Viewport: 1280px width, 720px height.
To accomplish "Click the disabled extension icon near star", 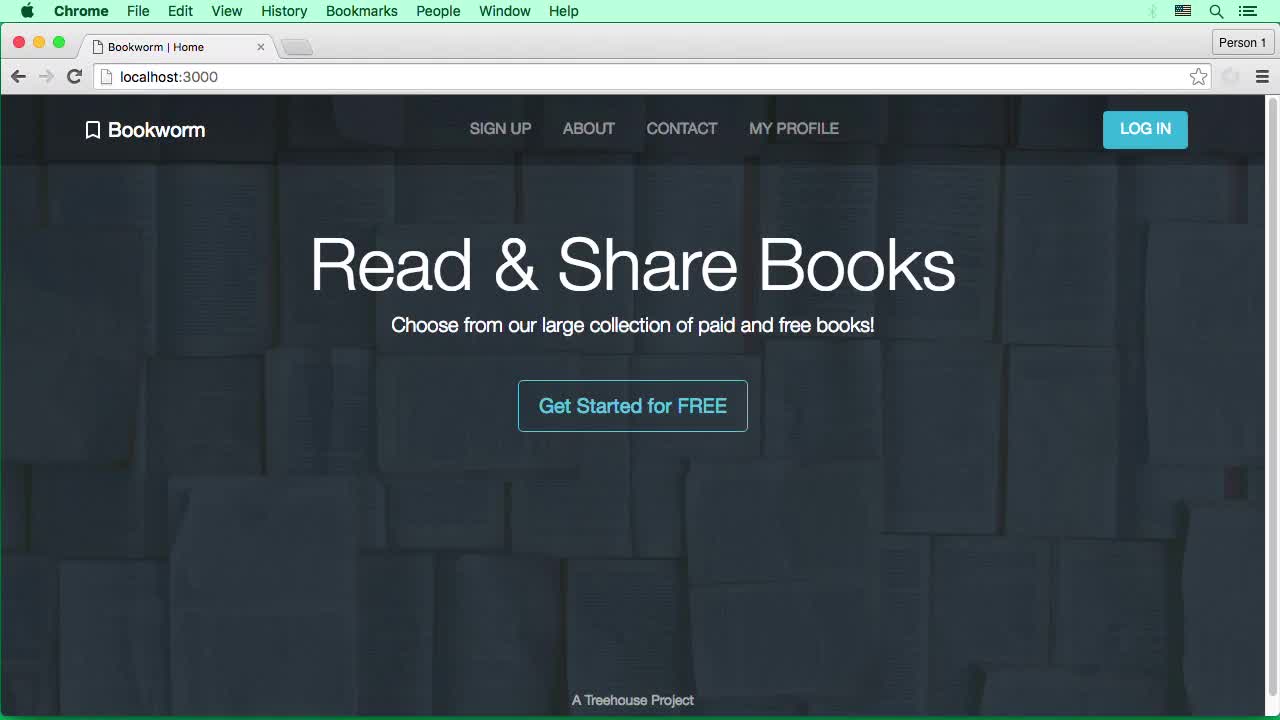I will [x=1230, y=77].
